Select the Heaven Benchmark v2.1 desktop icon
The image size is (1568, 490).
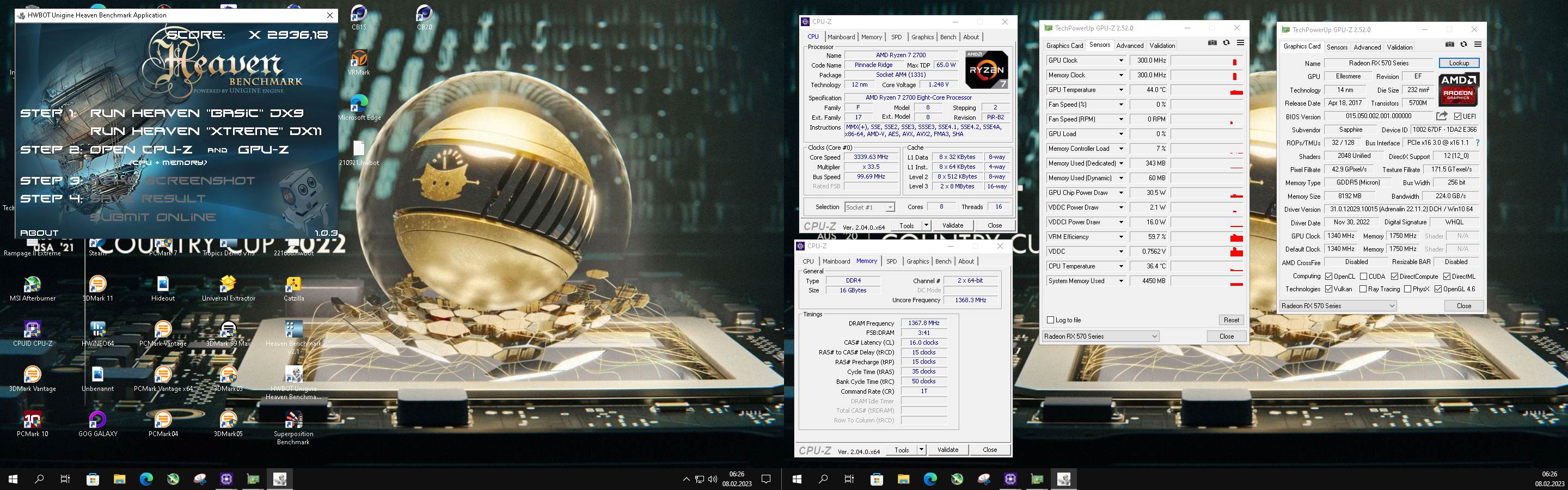click(x=293, y=338)
